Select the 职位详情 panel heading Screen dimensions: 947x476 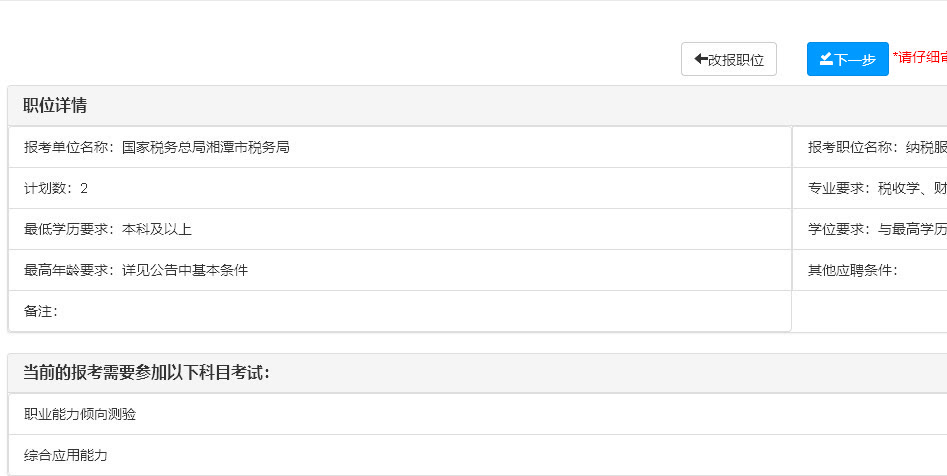55,106
